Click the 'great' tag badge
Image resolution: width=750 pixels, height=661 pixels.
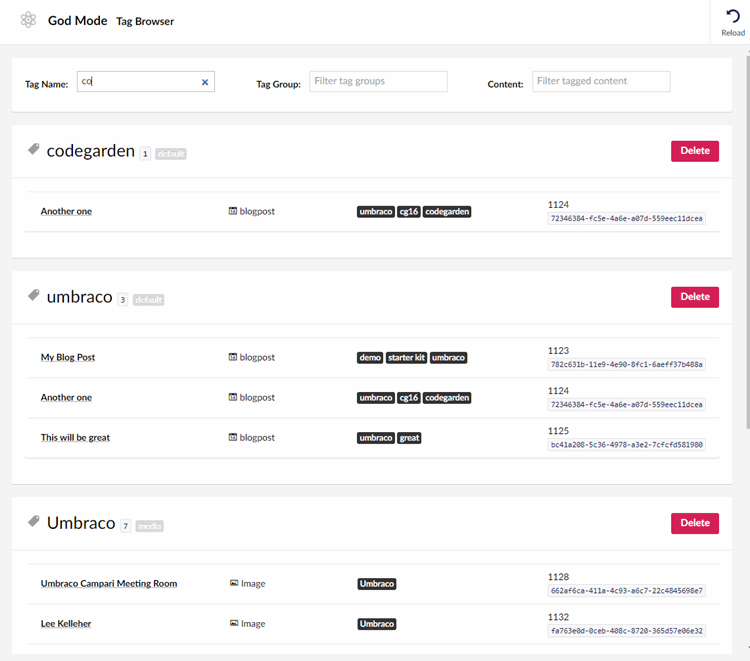(409, 438)
